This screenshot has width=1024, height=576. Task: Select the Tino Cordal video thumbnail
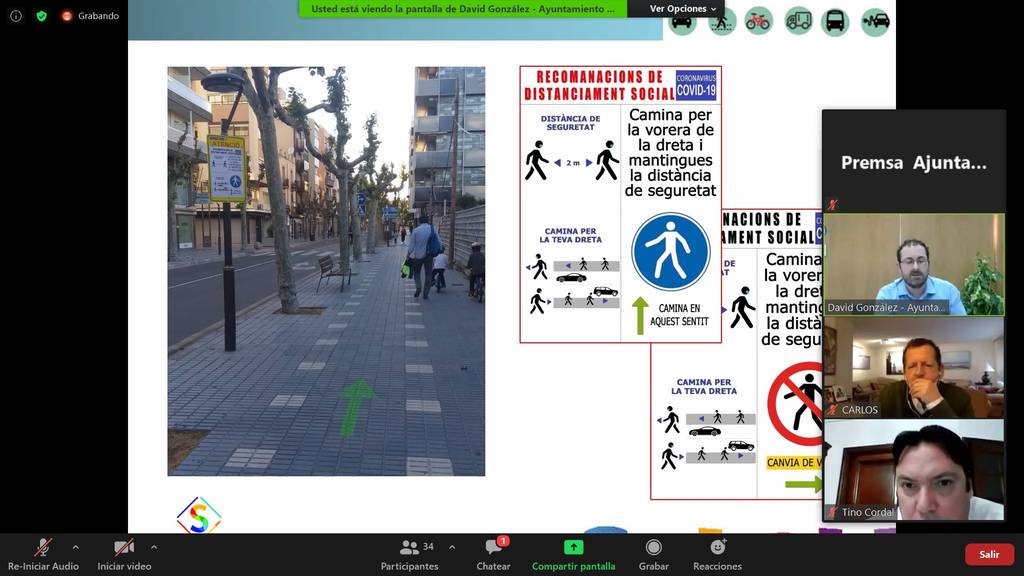914,470
